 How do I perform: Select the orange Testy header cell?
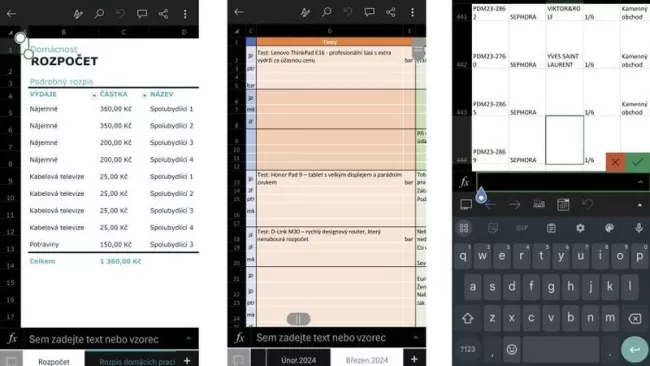pos(330,42)
